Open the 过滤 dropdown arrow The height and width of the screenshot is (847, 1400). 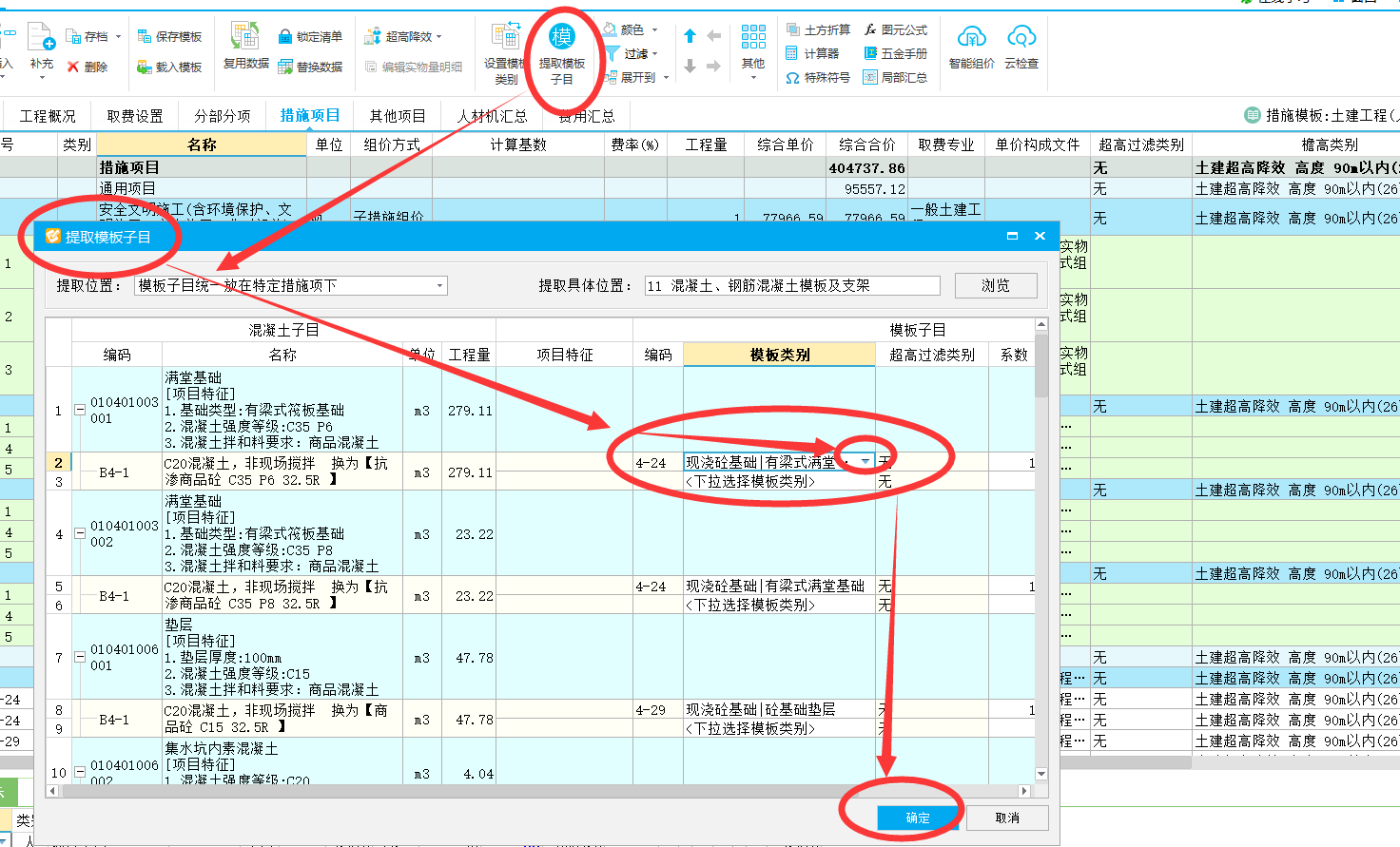click(655, 54)
